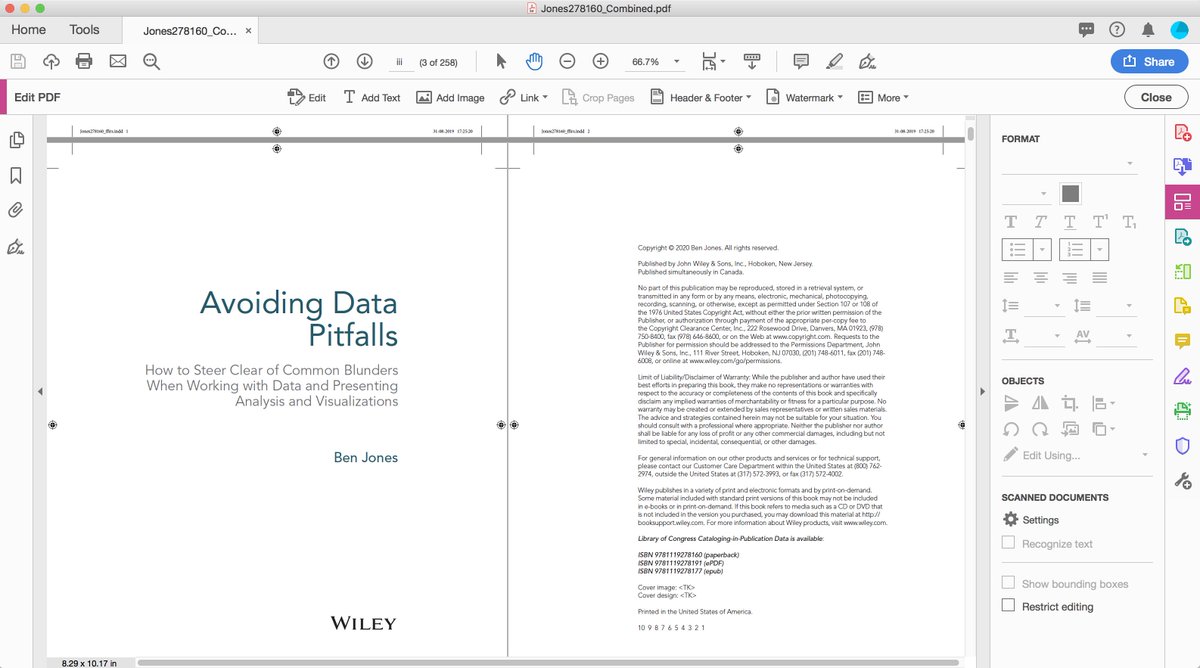Toggle underline text style
1200x668 pixels.
[1070, 221]
